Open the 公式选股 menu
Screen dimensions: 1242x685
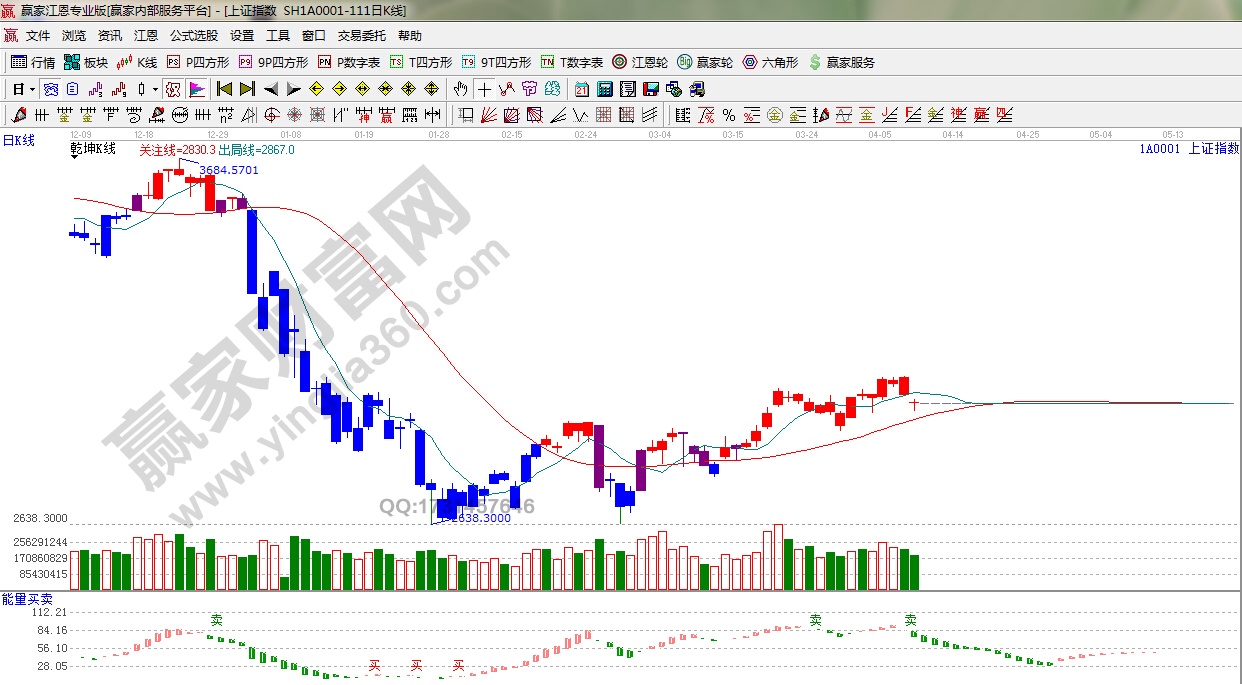(x=193, y=36)
